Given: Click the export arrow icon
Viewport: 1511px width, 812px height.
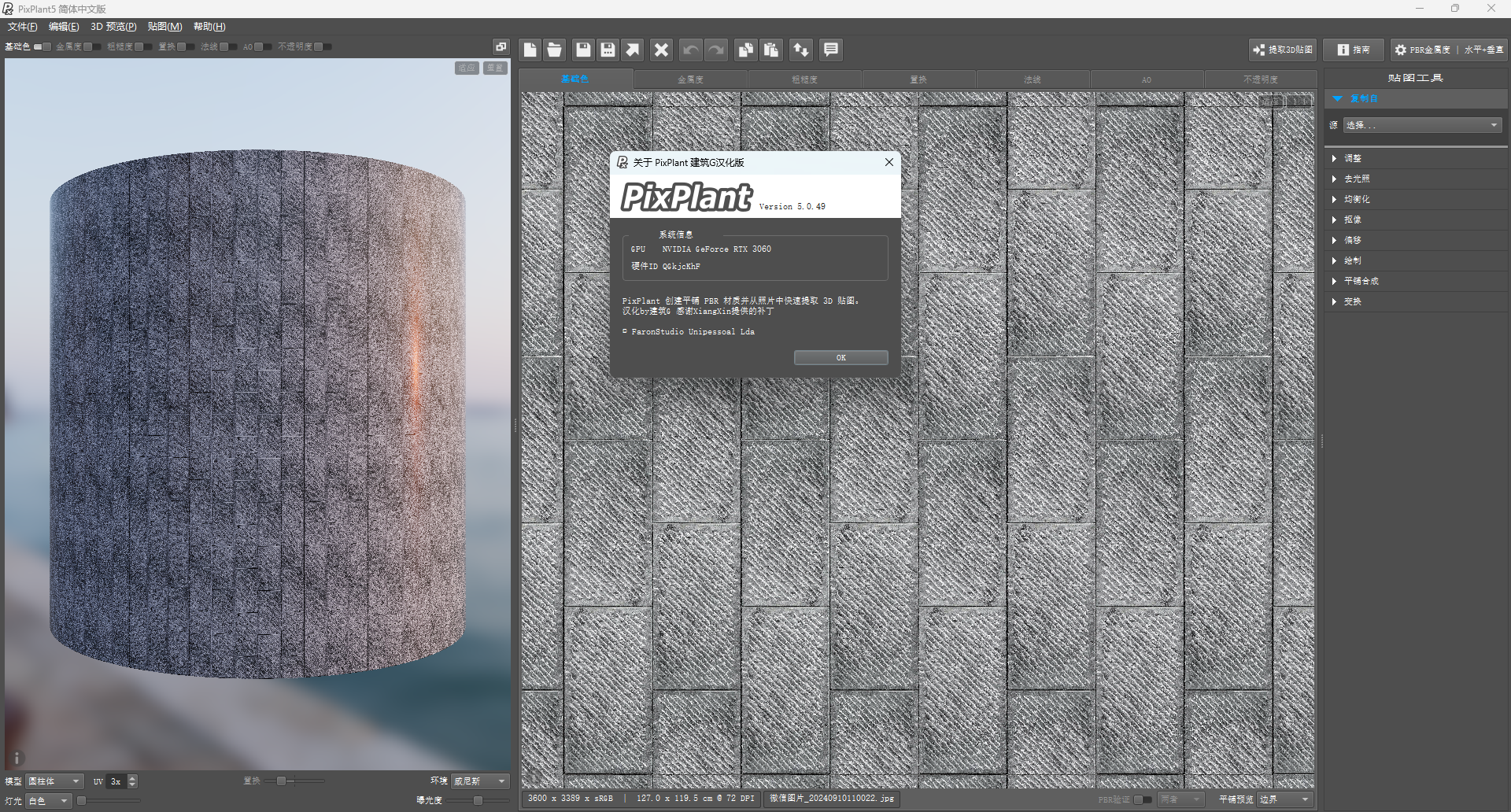Looking at the screenshot, I should (x=633, y=50).
